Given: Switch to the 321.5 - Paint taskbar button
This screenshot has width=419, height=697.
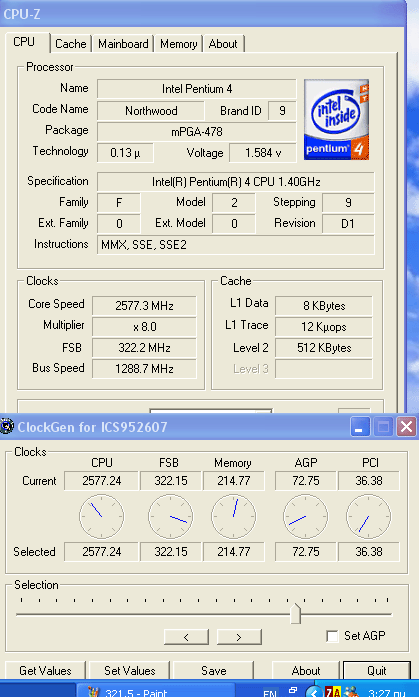Looking at the screenshot, I should pyautogui.click(x=156, y=692).
